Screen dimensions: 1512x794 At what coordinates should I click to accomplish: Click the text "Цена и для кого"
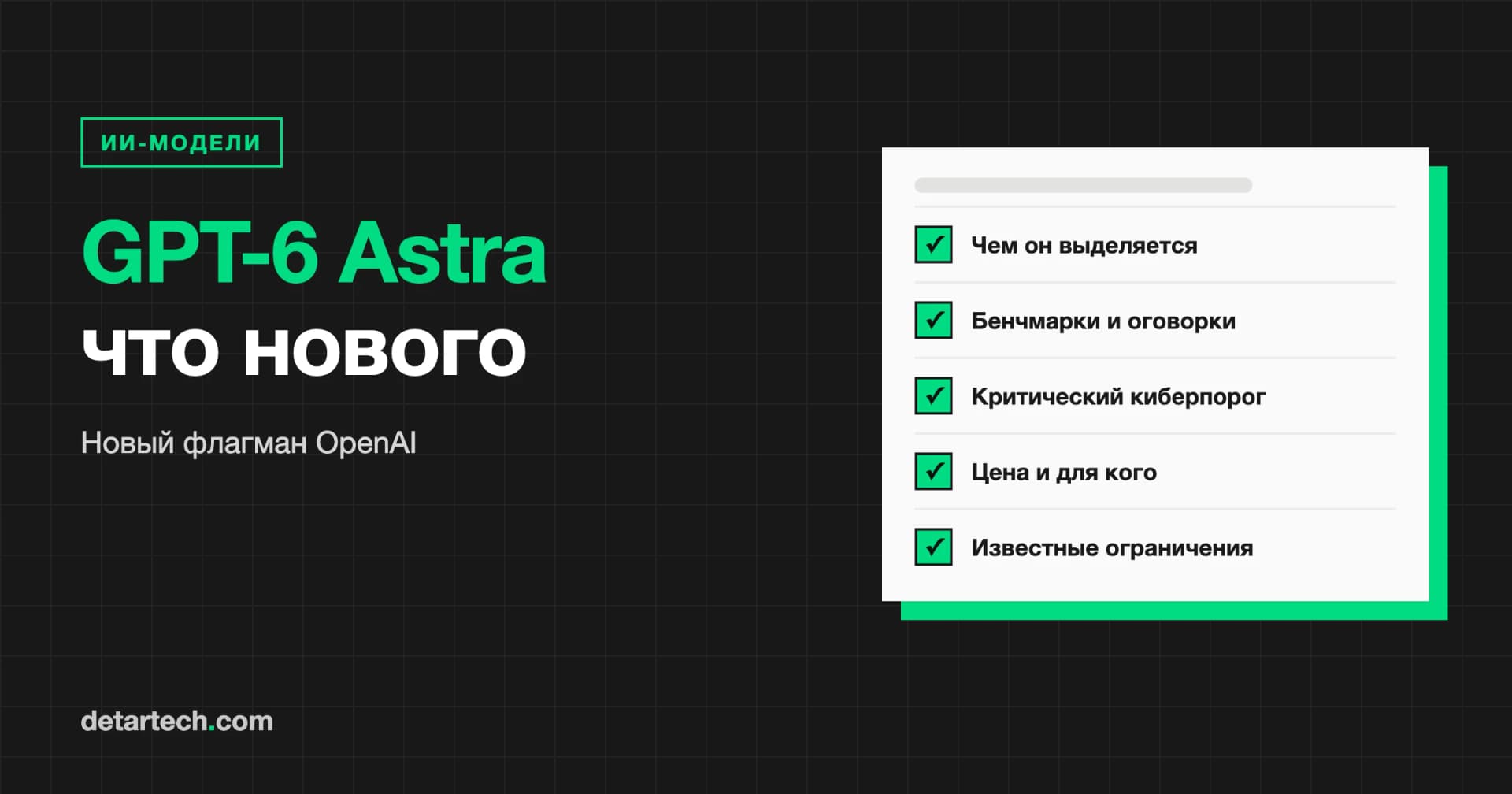coord(1064,473)
